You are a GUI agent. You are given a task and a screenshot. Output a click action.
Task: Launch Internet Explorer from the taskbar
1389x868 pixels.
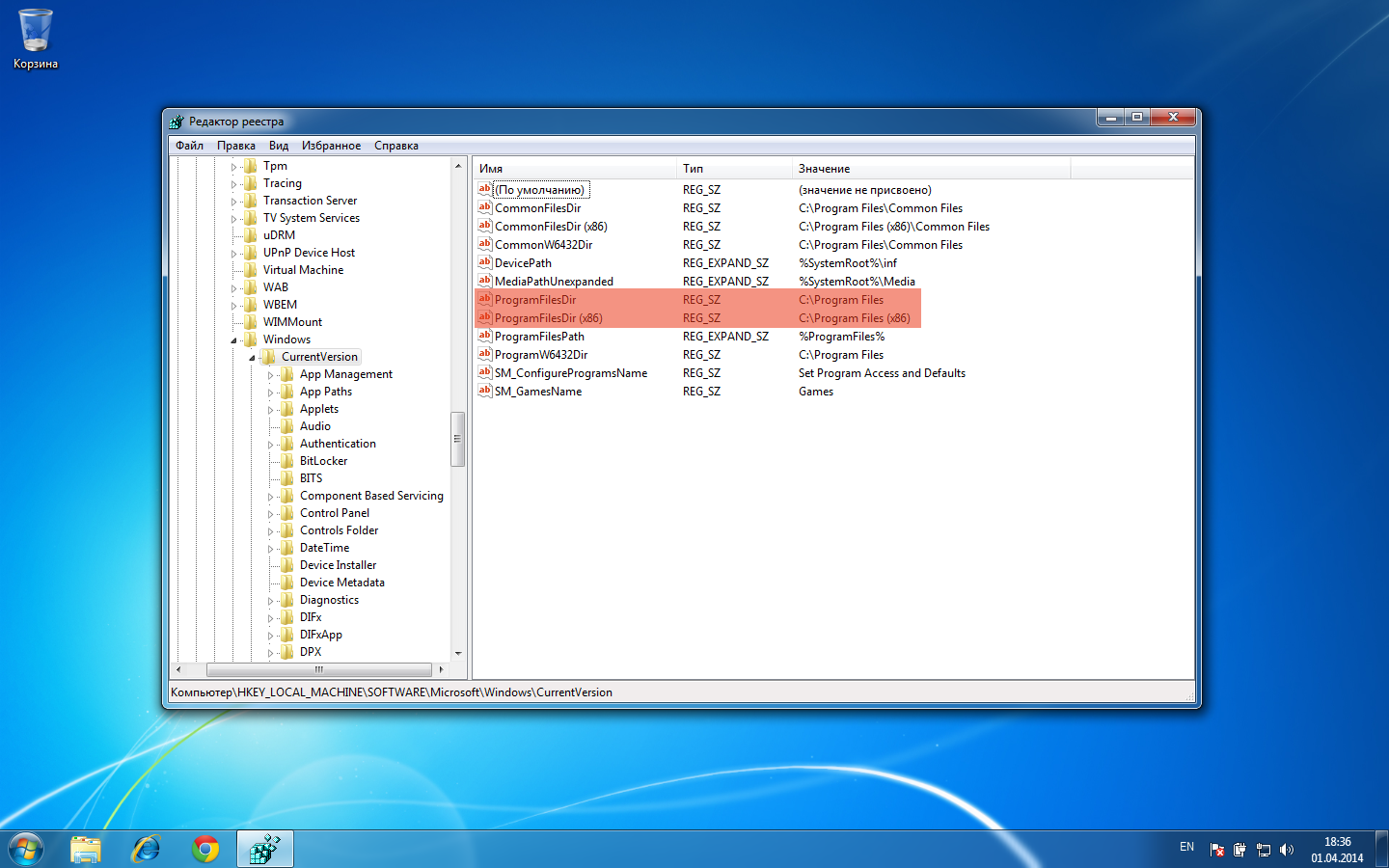(146, 849)
